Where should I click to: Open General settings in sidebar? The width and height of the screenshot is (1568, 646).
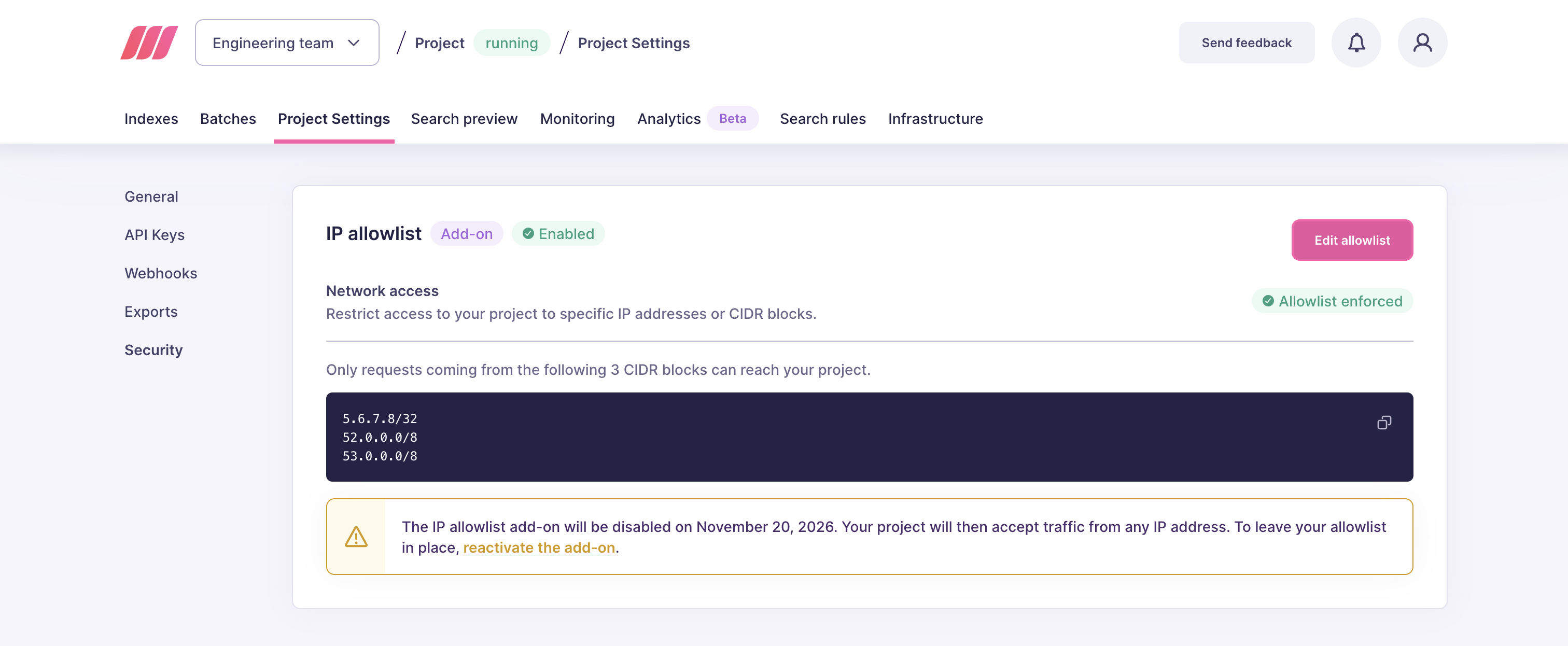pyautogui.click(x=151, y=196)
